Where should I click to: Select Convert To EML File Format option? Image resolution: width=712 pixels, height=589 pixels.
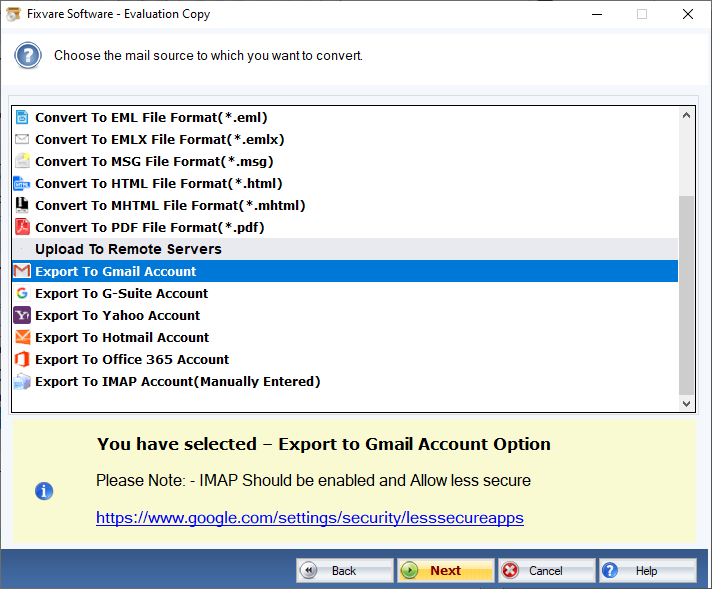pos(345,117)
